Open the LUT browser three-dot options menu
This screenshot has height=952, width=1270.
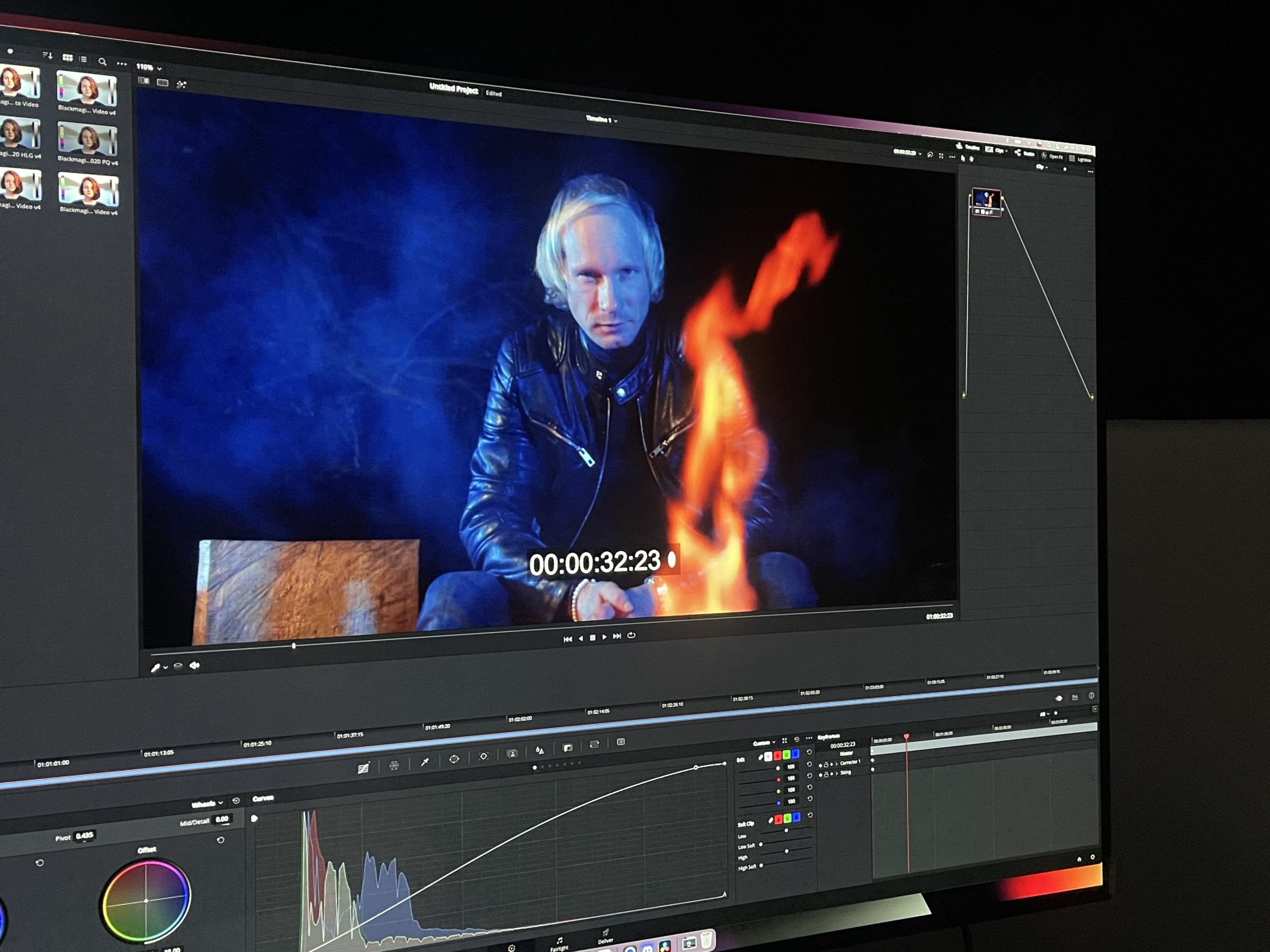[x=122, y=63]
